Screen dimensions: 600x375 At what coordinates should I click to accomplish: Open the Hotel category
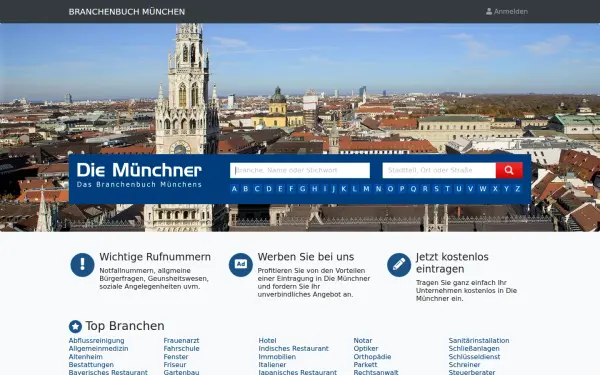[x=267, y=341]
